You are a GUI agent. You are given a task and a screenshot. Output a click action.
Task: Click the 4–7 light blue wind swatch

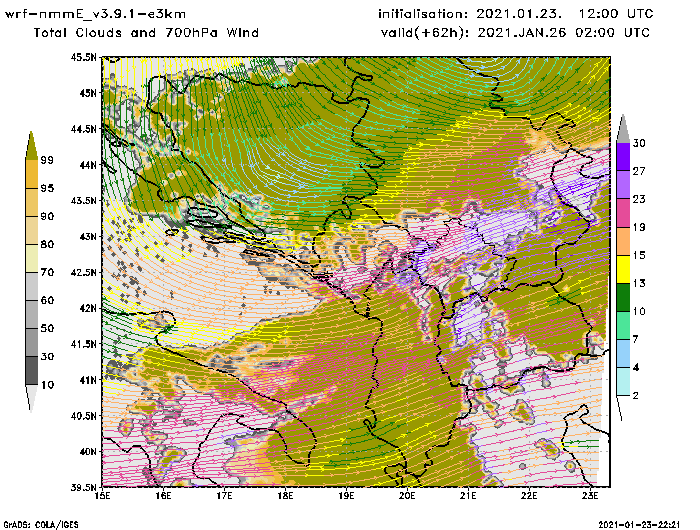tap(623, 354)
